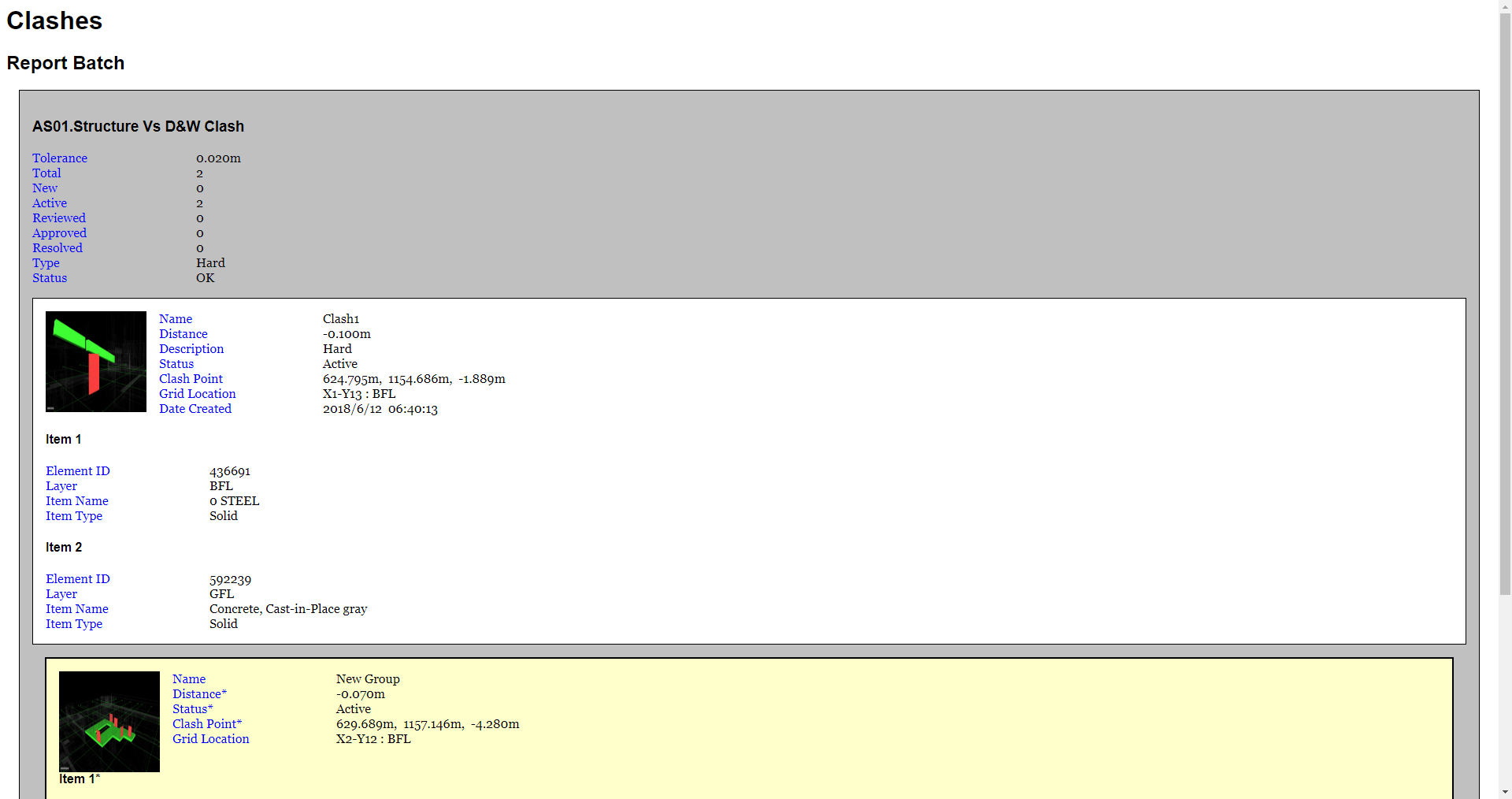Select the Element ID link under Item 1

pyautogui.click(x=77, y=470)
